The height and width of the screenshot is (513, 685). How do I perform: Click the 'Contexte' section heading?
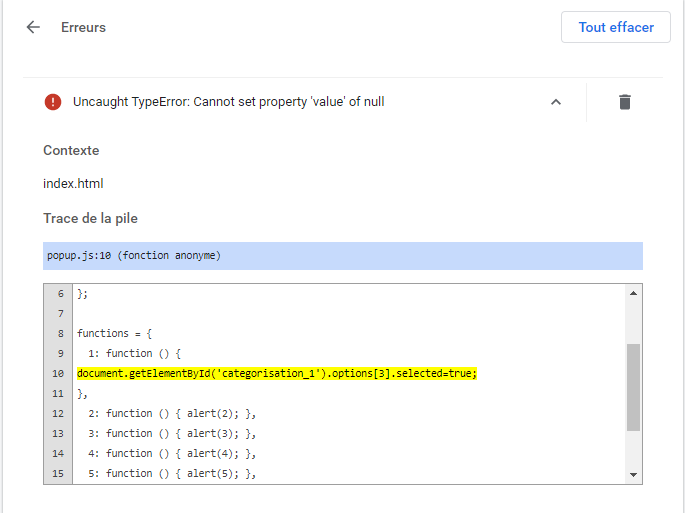pyautogui.click(x=71, y=150)
